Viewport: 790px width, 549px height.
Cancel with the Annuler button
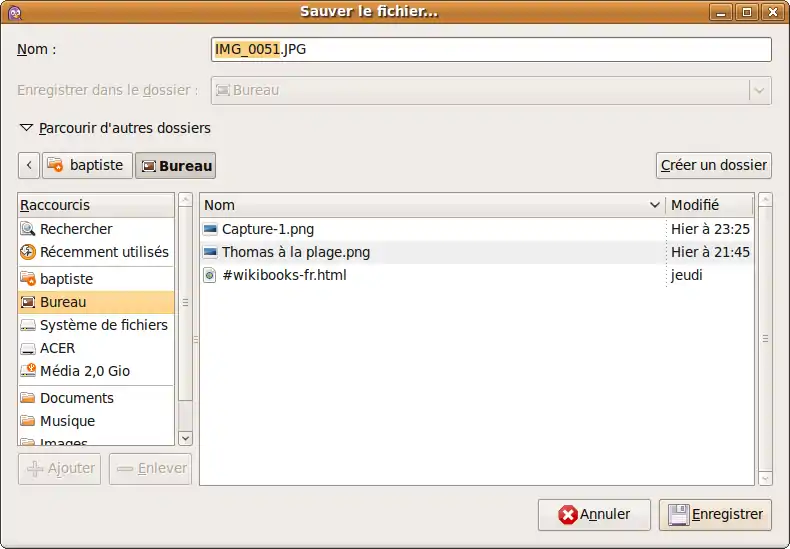point(594,514)
